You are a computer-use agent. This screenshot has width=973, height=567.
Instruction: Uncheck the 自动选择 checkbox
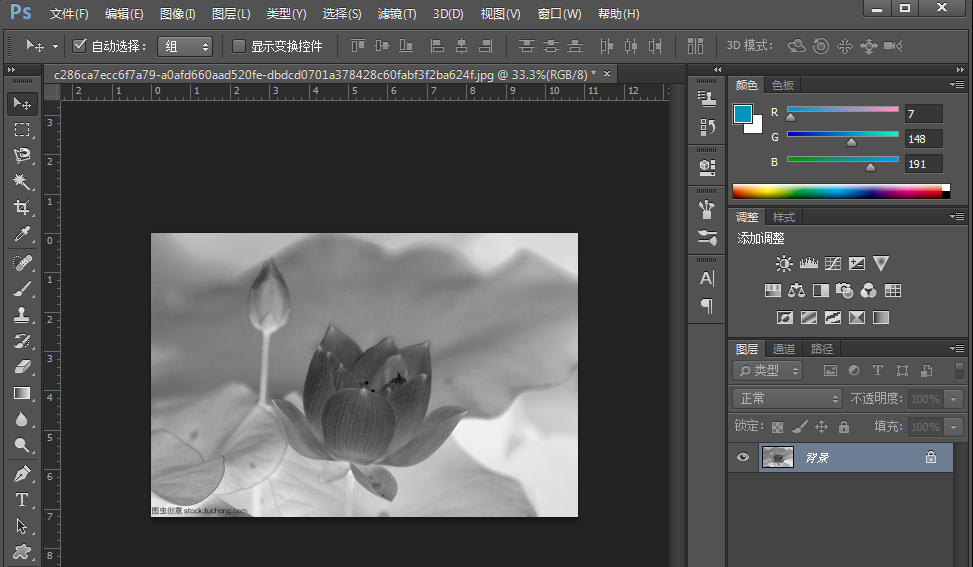80,46
